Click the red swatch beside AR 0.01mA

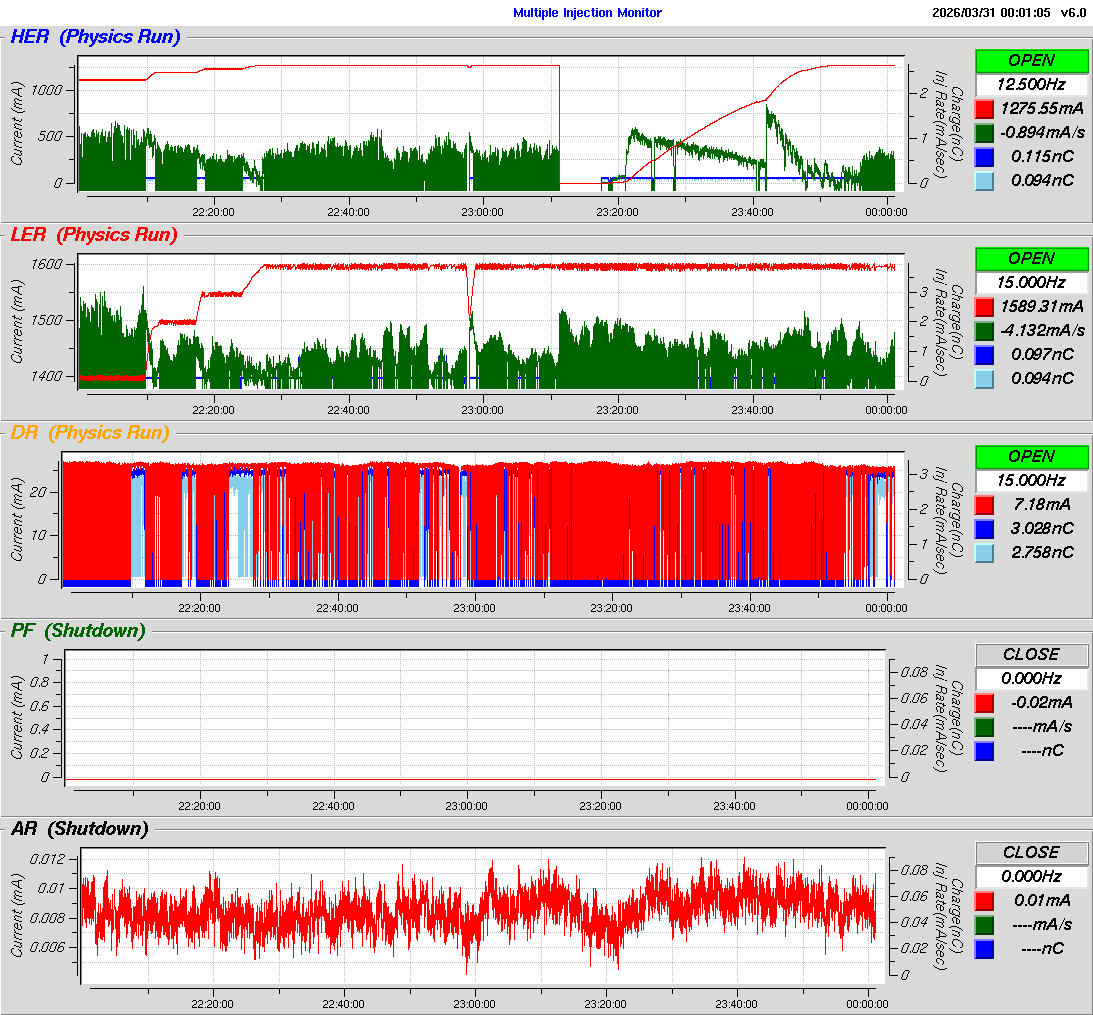(985, 901)
